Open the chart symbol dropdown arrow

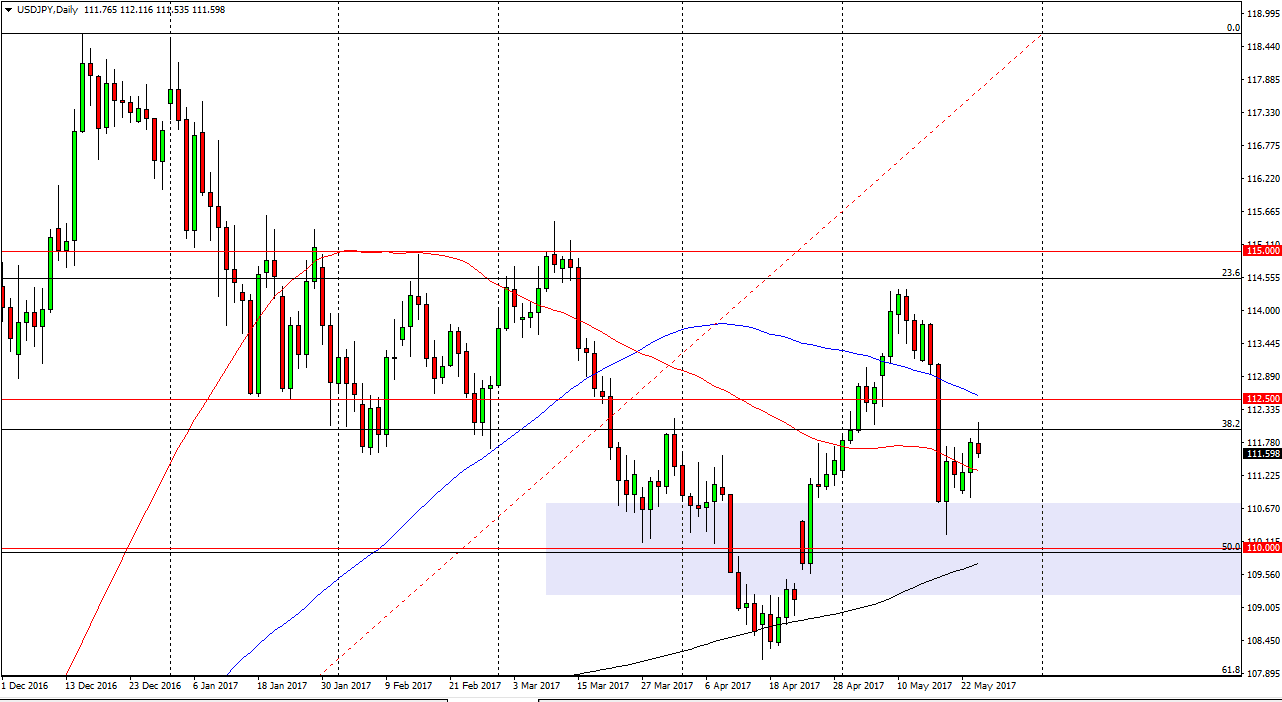pyautogui.click(x=8, y=8)
